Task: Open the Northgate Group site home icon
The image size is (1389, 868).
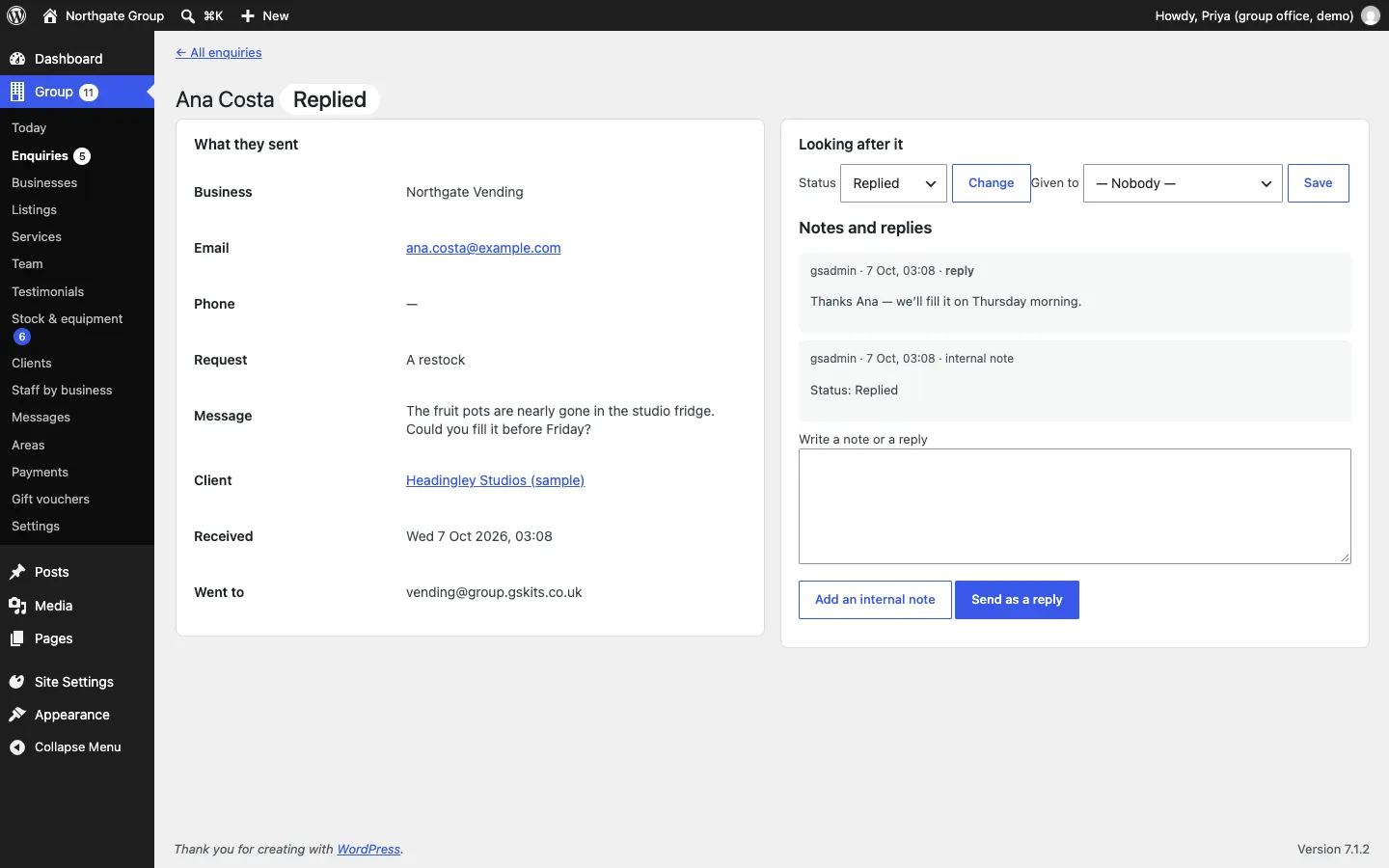Action: 50,15
